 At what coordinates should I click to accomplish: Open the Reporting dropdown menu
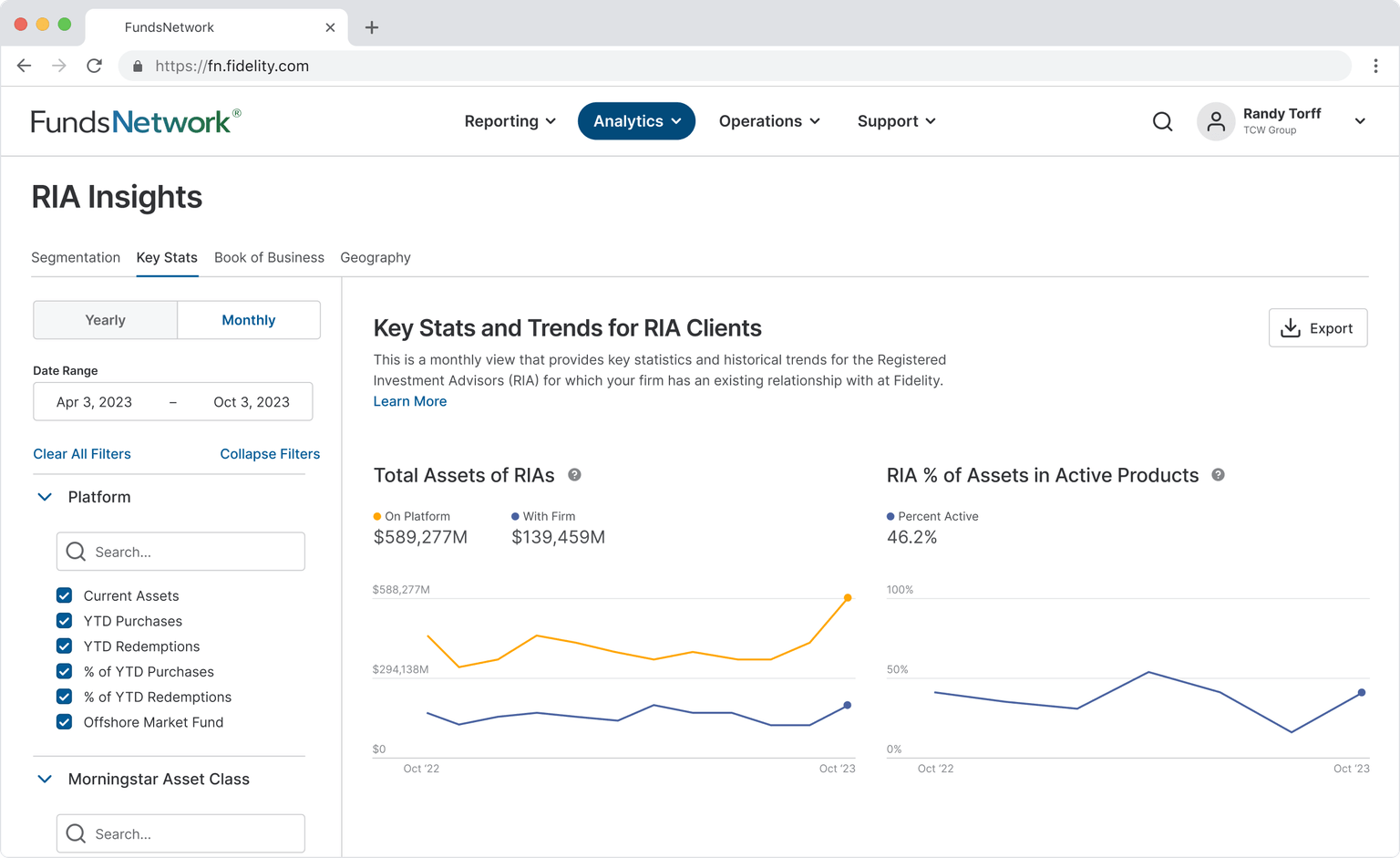click(510, 121)
